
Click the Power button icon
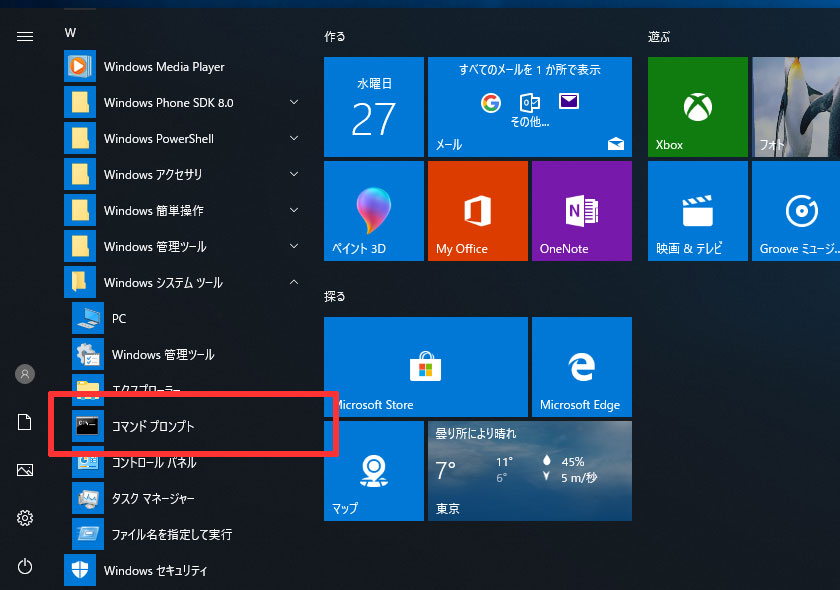[x=25, y=566]
